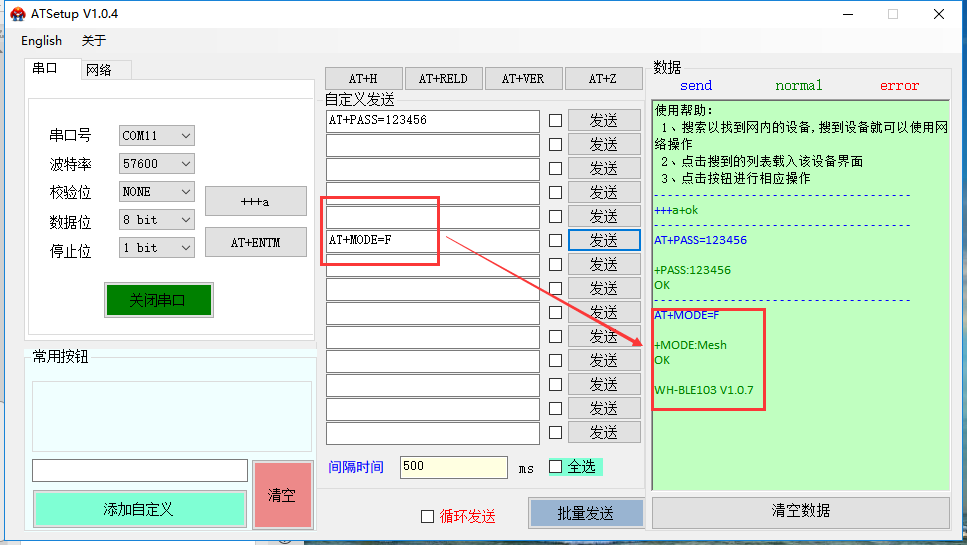Check the box beside AT+PASS=123456 row
Image resolution: width=967 pixels, height=545 pixels.
point(555,121)
